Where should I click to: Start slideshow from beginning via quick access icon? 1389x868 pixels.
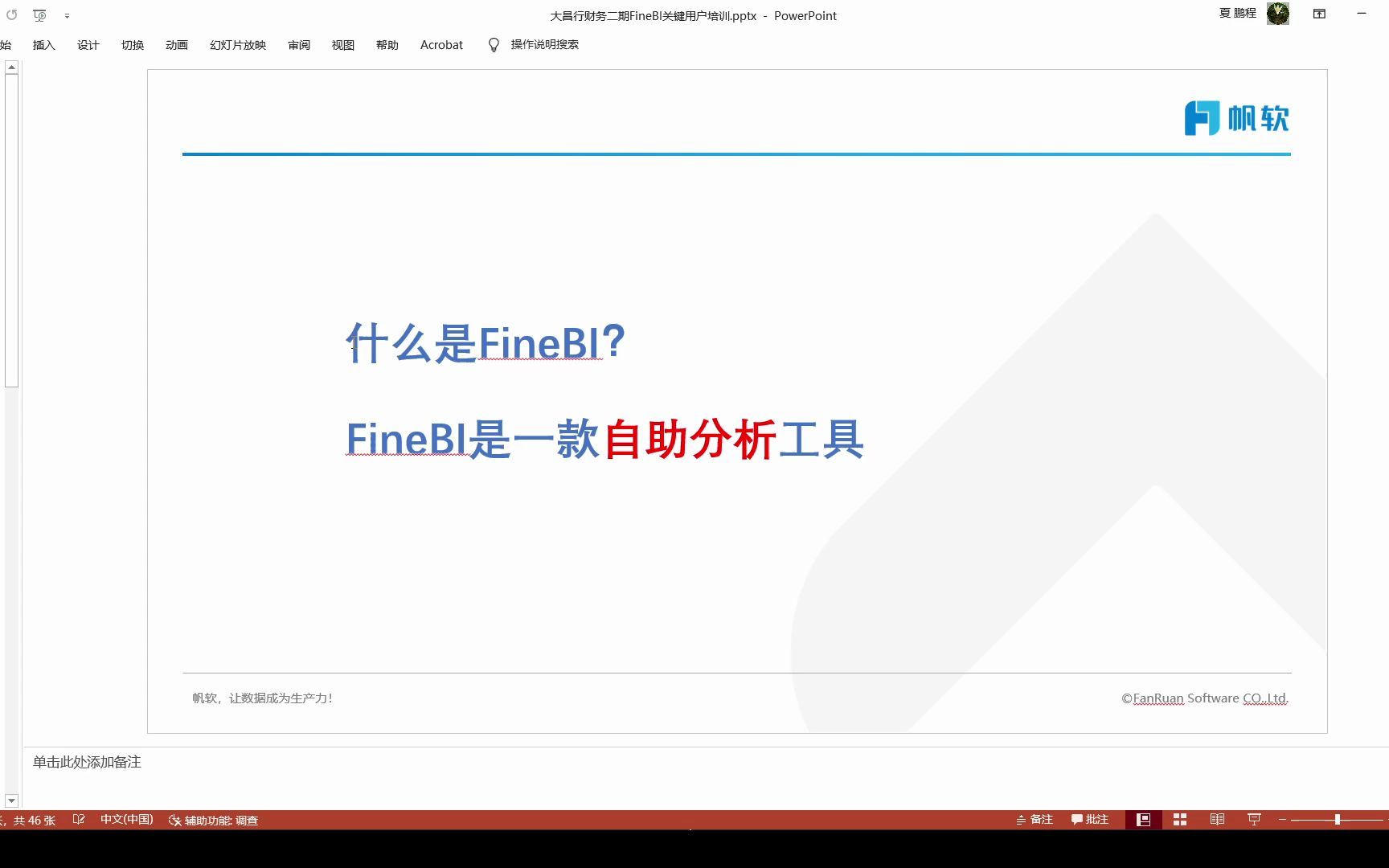pyautogui.click(x=39, y=15)
